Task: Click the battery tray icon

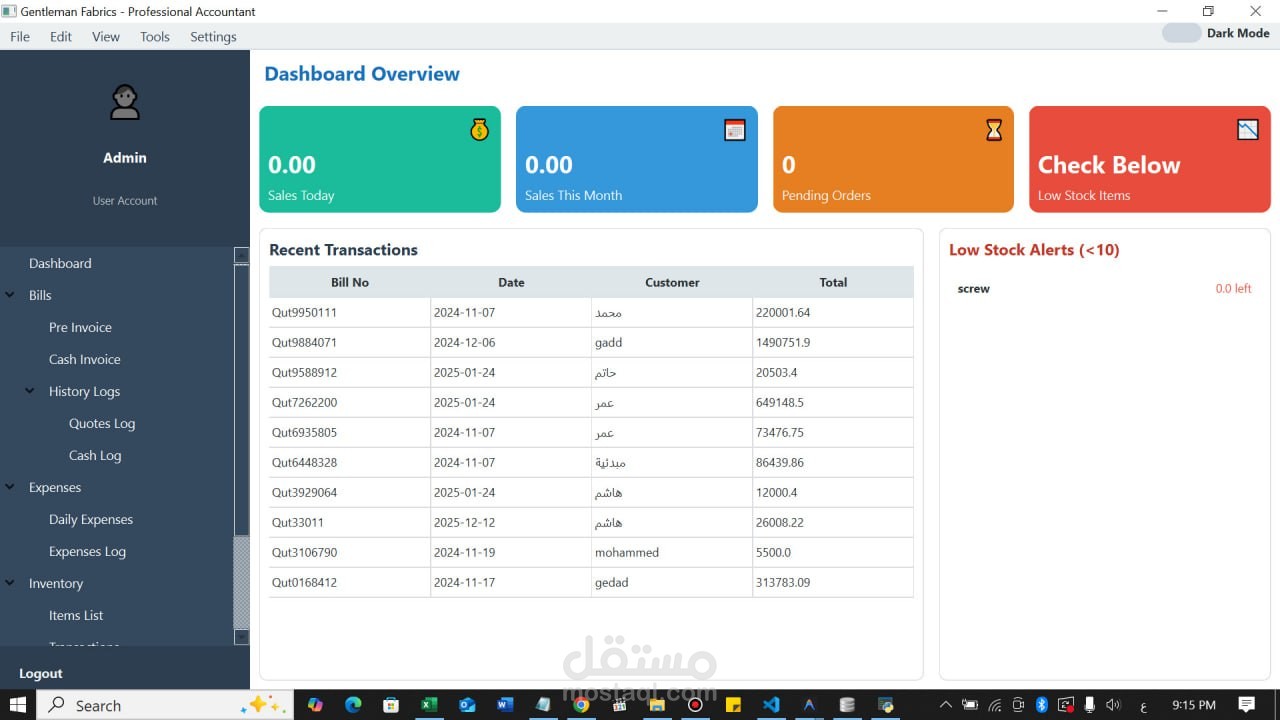Action: (969, 705)
